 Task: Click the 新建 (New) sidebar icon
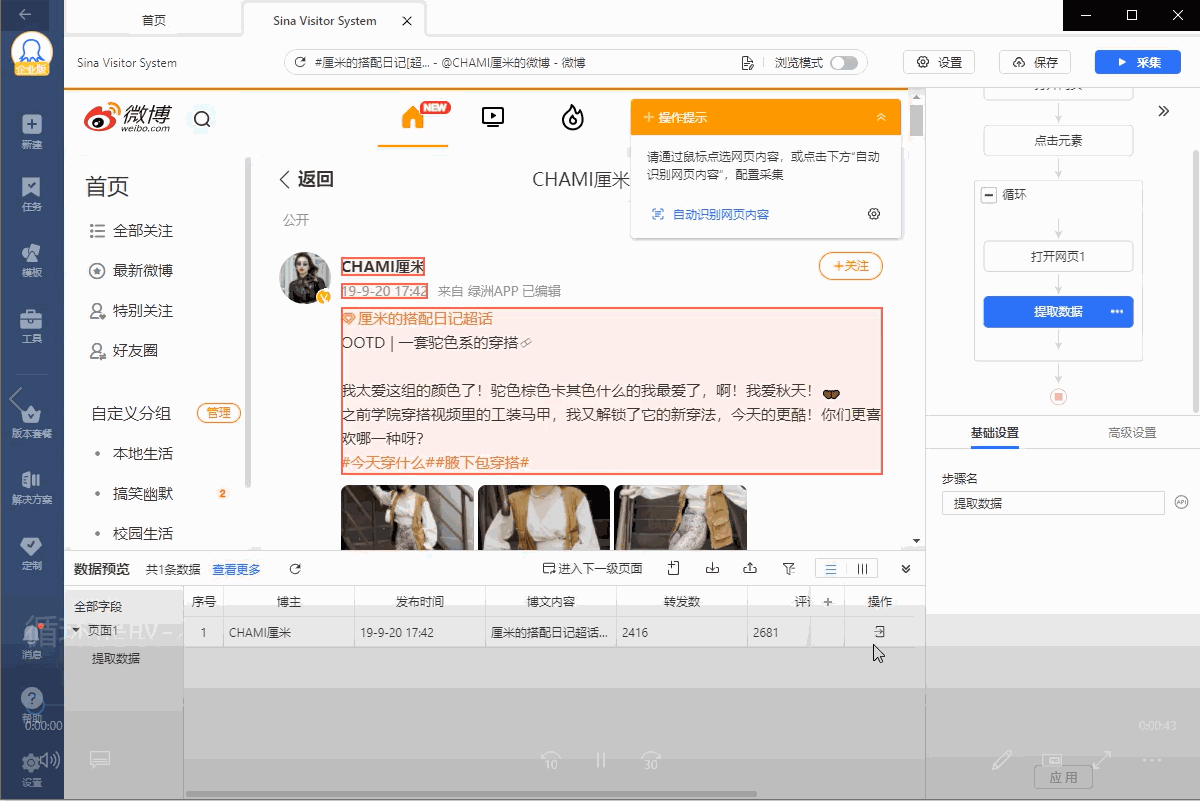(32, 130)
